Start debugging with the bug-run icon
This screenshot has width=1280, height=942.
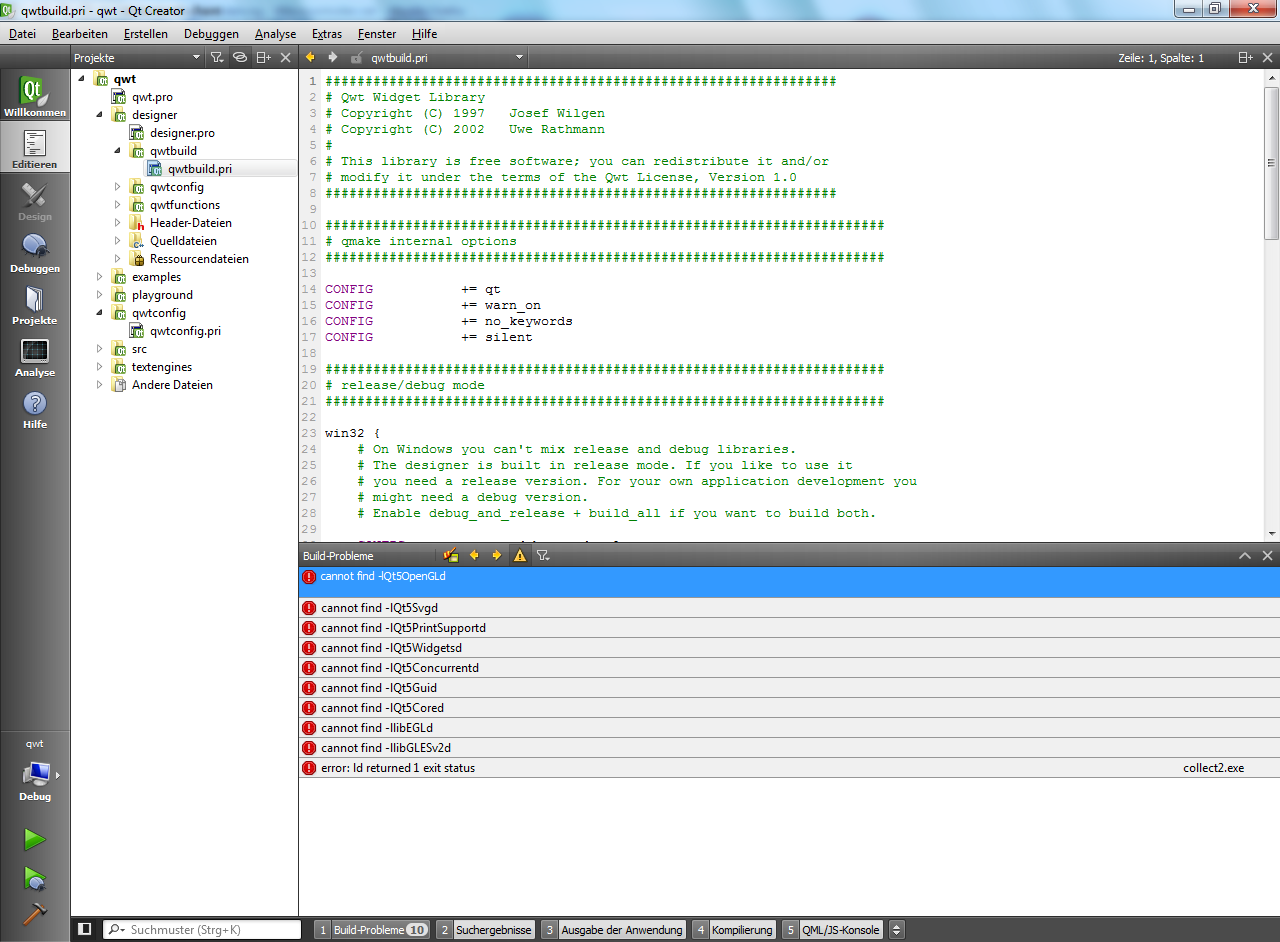tap(35, 878)
